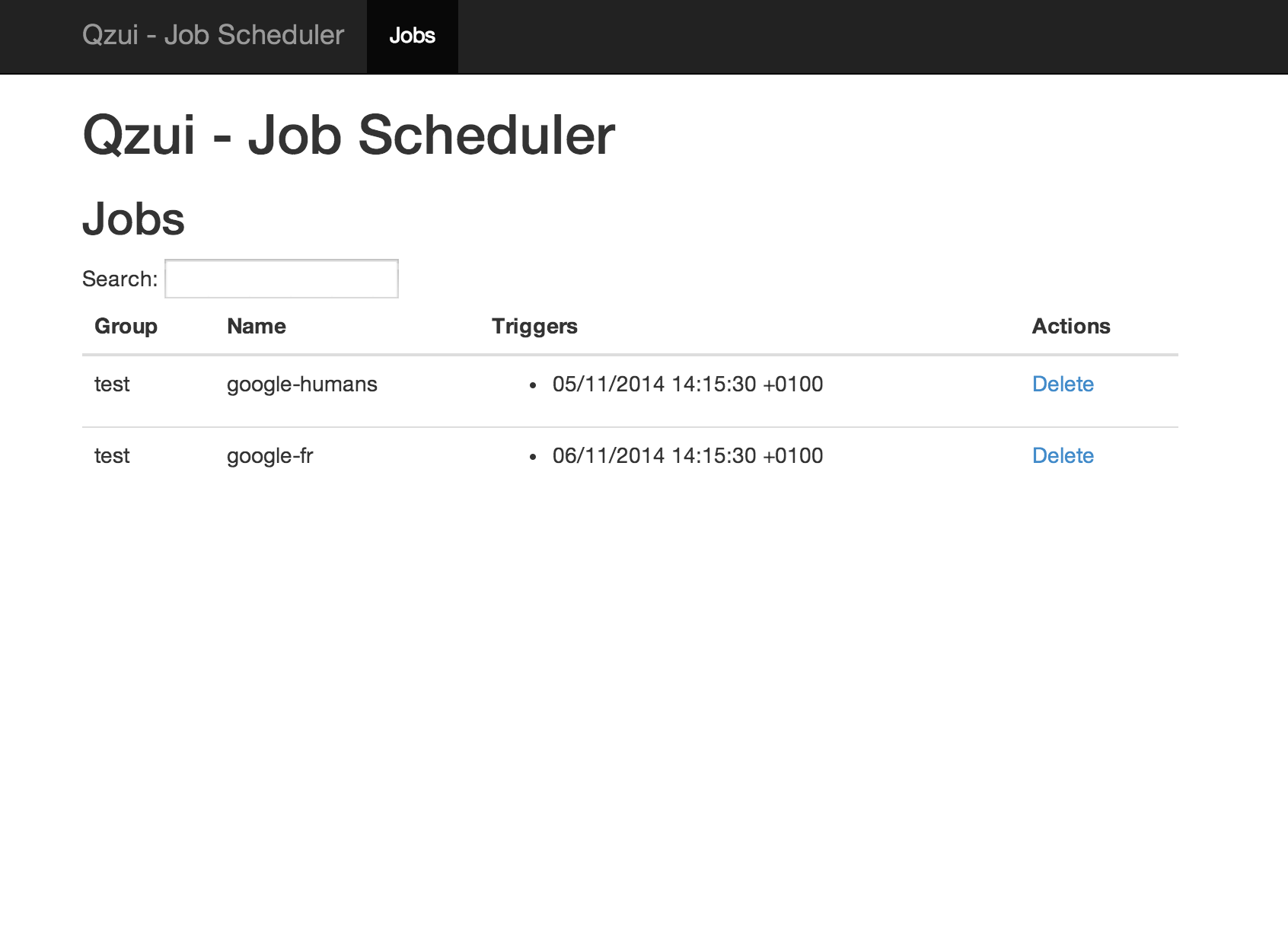Delete the google-fr job
Image resolution: width=1288 pixels, height=935 pixels.
(1063, 455)
